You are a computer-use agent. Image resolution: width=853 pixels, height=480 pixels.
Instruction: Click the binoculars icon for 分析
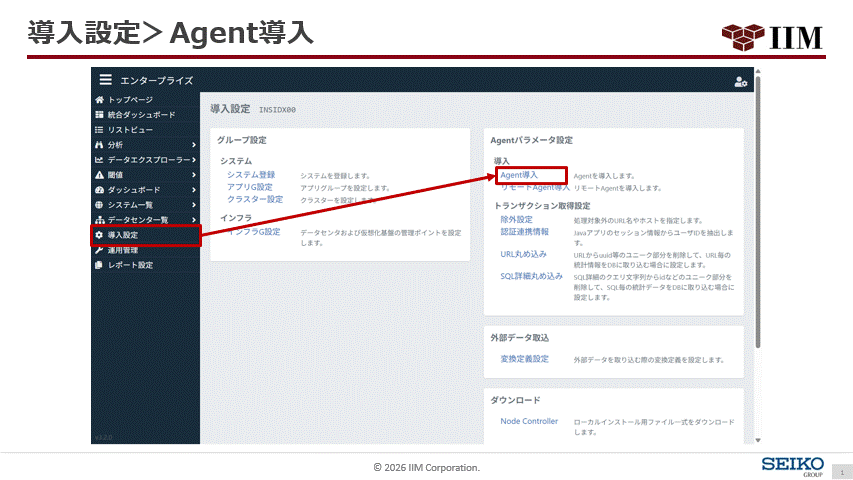99,145
